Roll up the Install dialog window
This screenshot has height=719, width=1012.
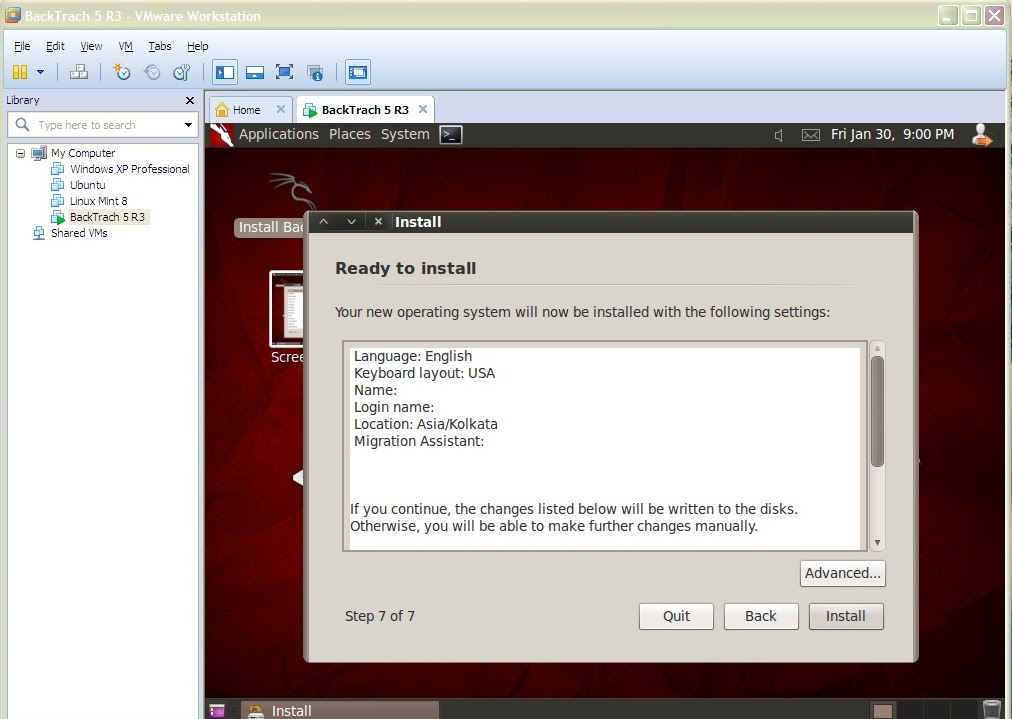(x=324, y=221)
